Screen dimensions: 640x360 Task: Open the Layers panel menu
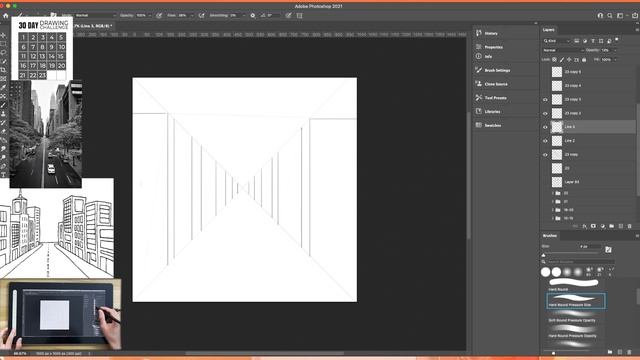click(x=637, y=30)
